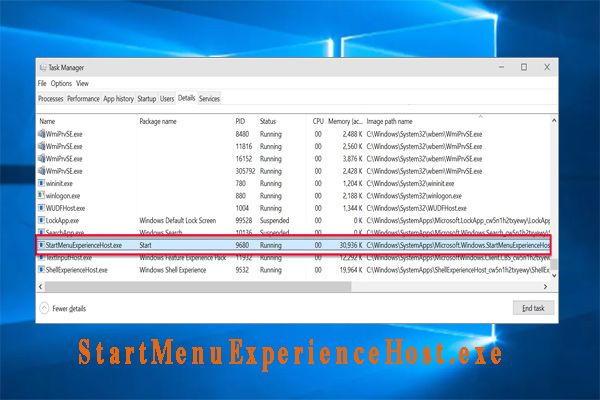Click the horizontal scrollbar right arrow
Image resolution: width=600 pixels, height=400 pixels.
tap(545, 287)
